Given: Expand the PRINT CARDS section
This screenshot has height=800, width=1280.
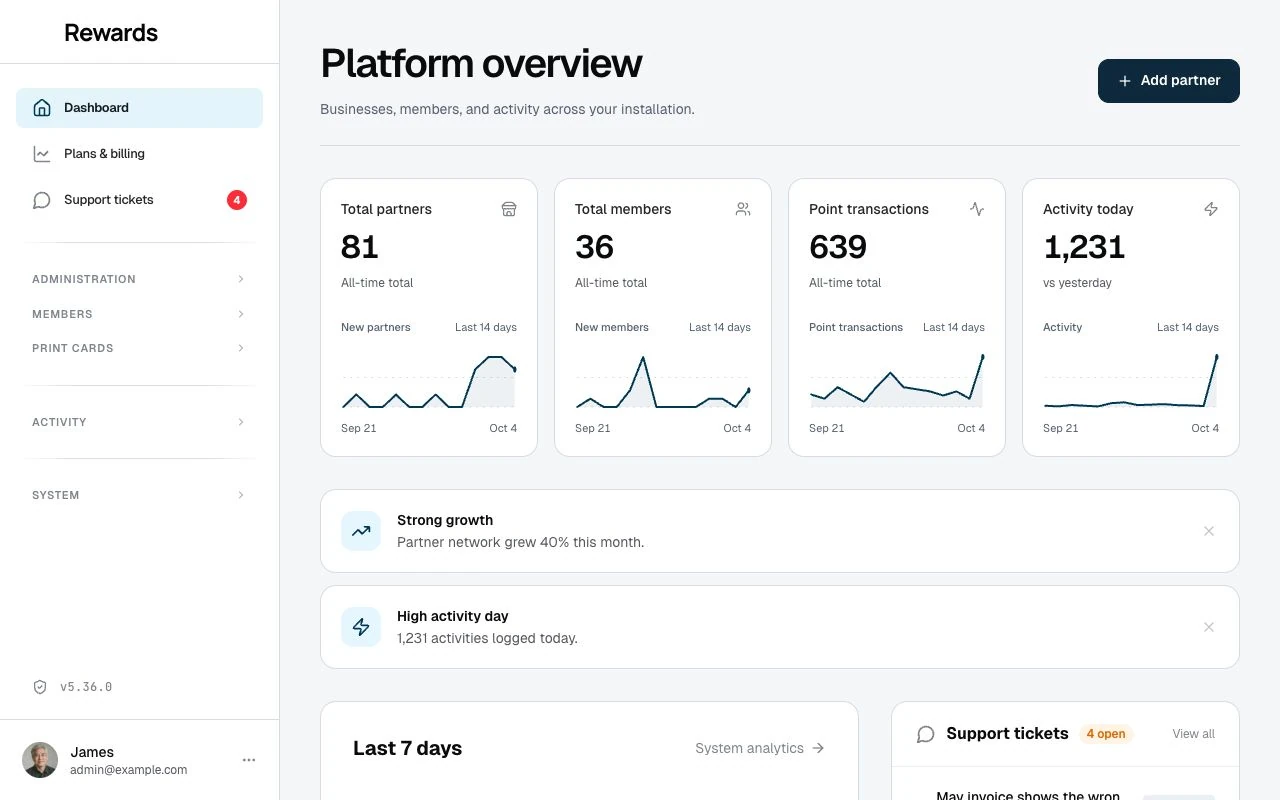Looking at the screenshot, I should point(139,348).
